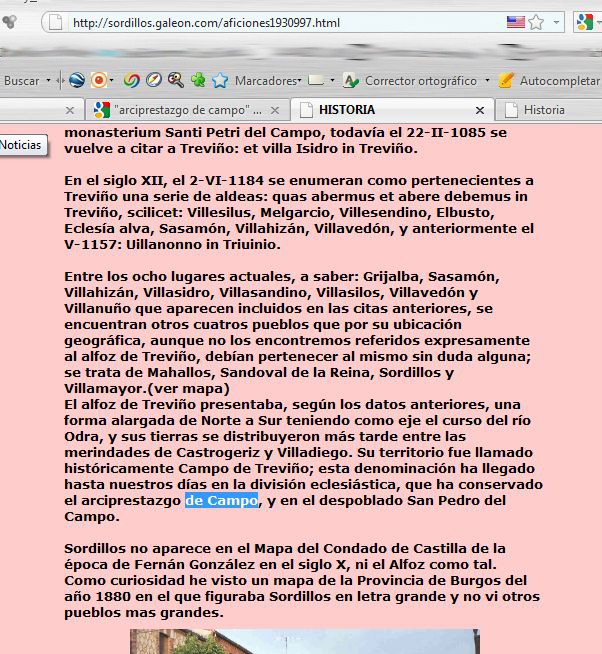Click the Google search engine icon
The height and width of the screenshot is (654, 602).
coord(585,22)
